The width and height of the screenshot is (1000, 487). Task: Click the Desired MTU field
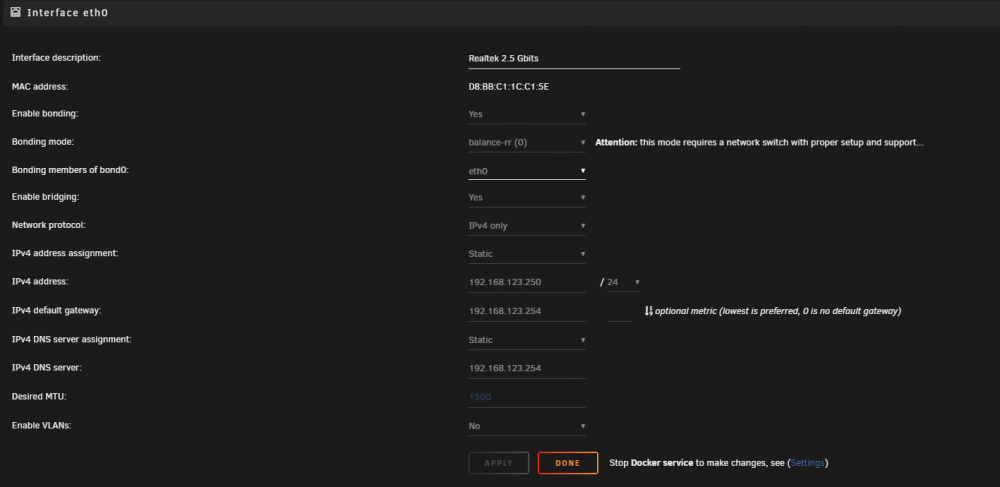(527, 397)
